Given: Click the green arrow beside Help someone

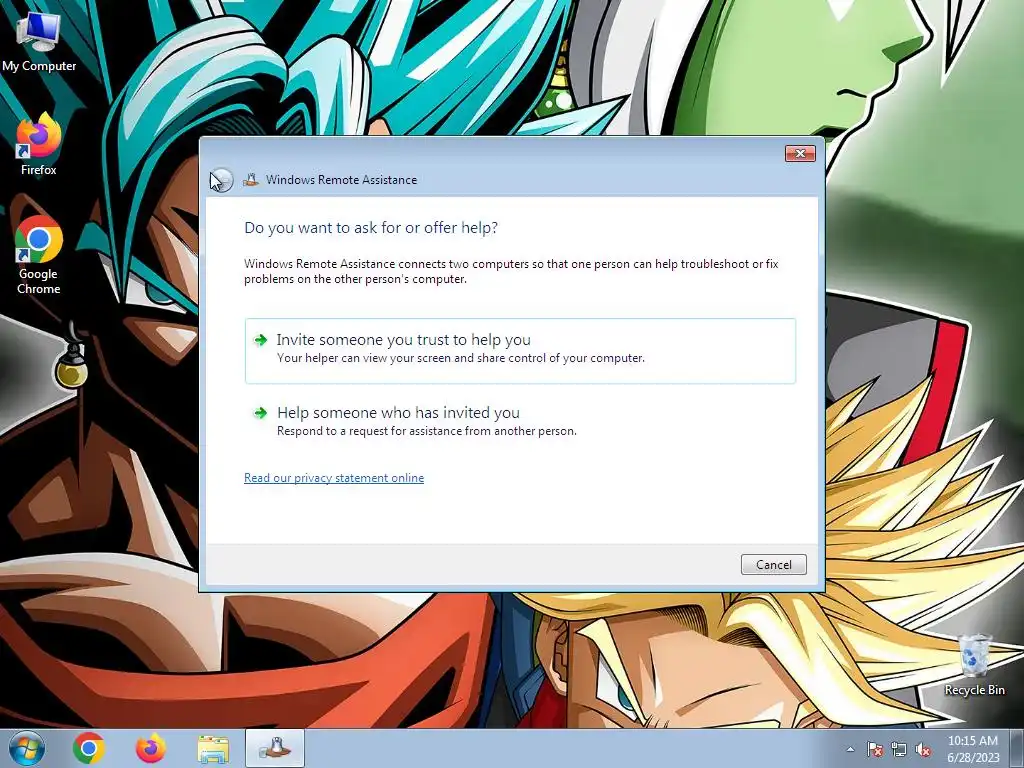Looking at the screenshot, I should pyautogui.click(x=261, y=413).
